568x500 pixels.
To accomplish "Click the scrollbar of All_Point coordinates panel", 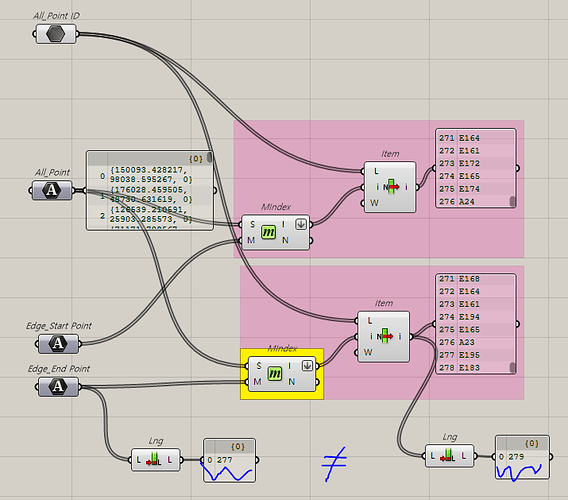I will tap(209, 157).
